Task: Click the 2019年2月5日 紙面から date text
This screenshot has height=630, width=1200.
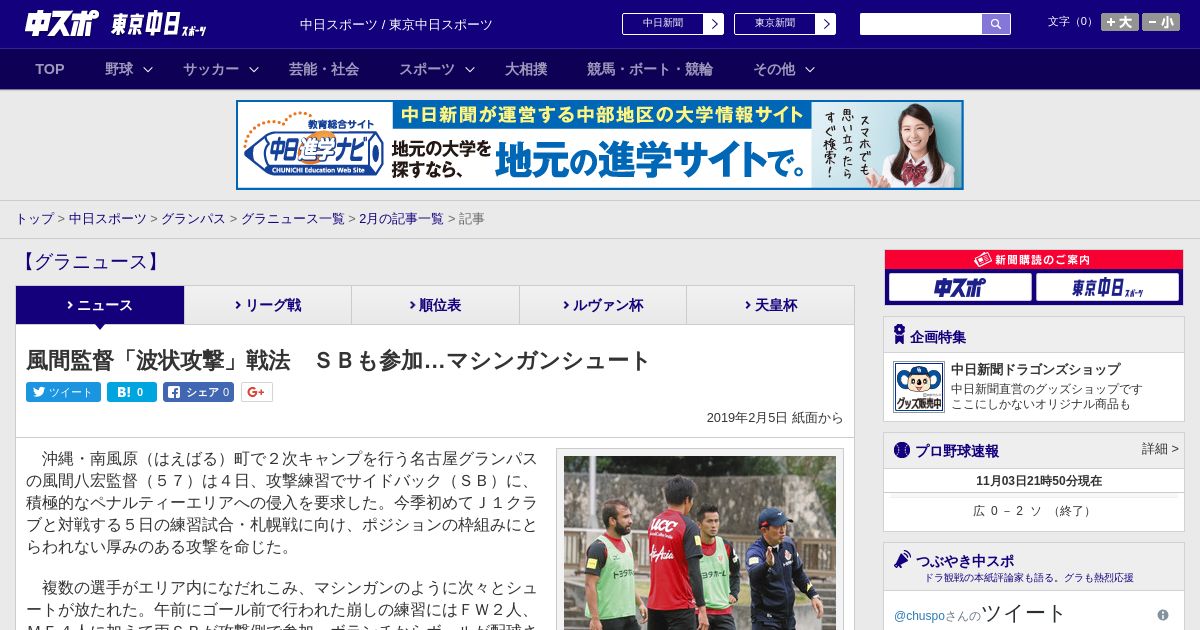Action: pos(775,418)
